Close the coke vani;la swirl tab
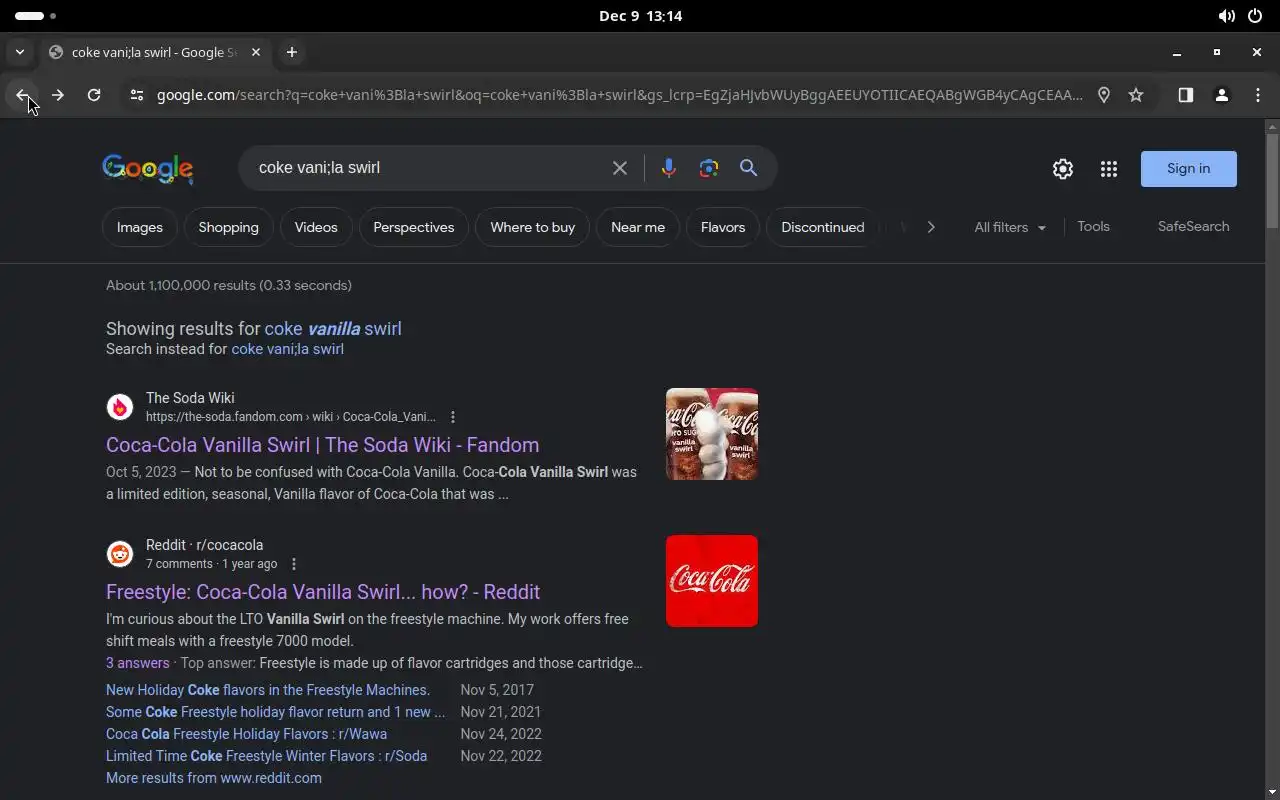 tap(256, 52)
